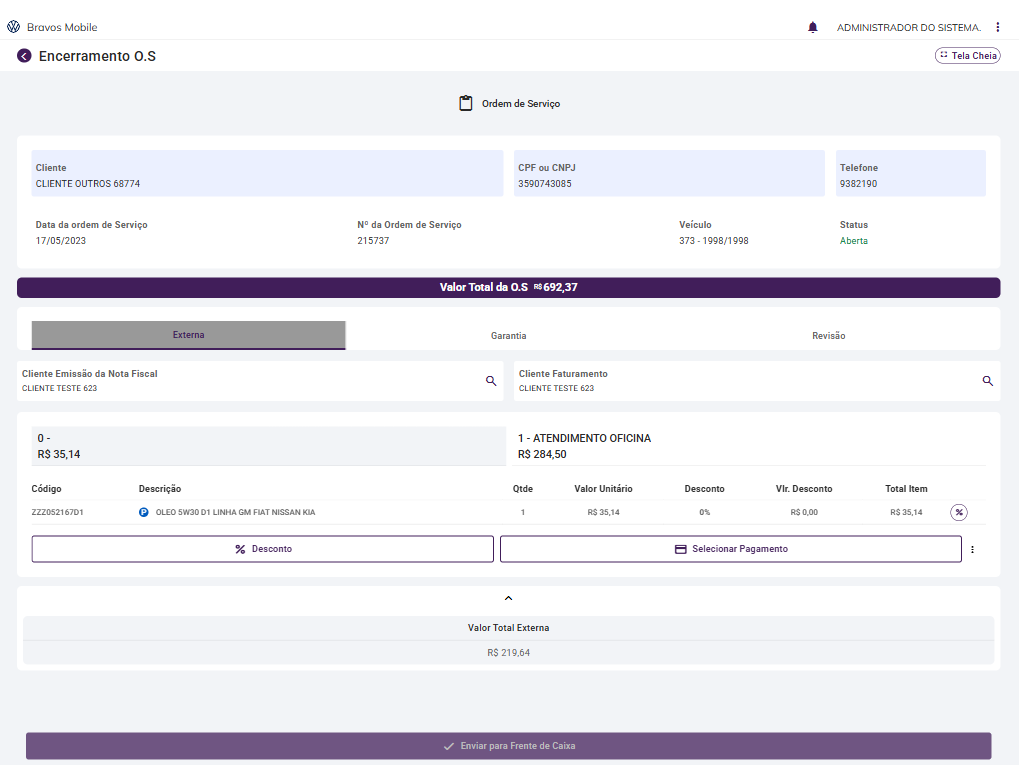1019x765 pixels.
Task: Collapse the Valor Total Externa panel
Action: (508, 598)
